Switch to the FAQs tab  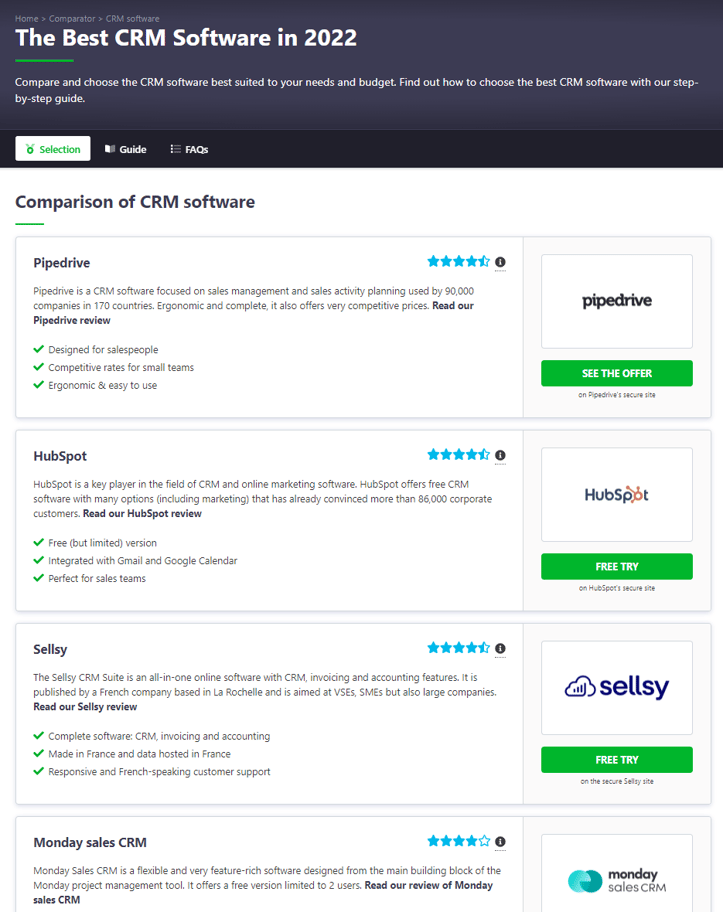(189, 149)
